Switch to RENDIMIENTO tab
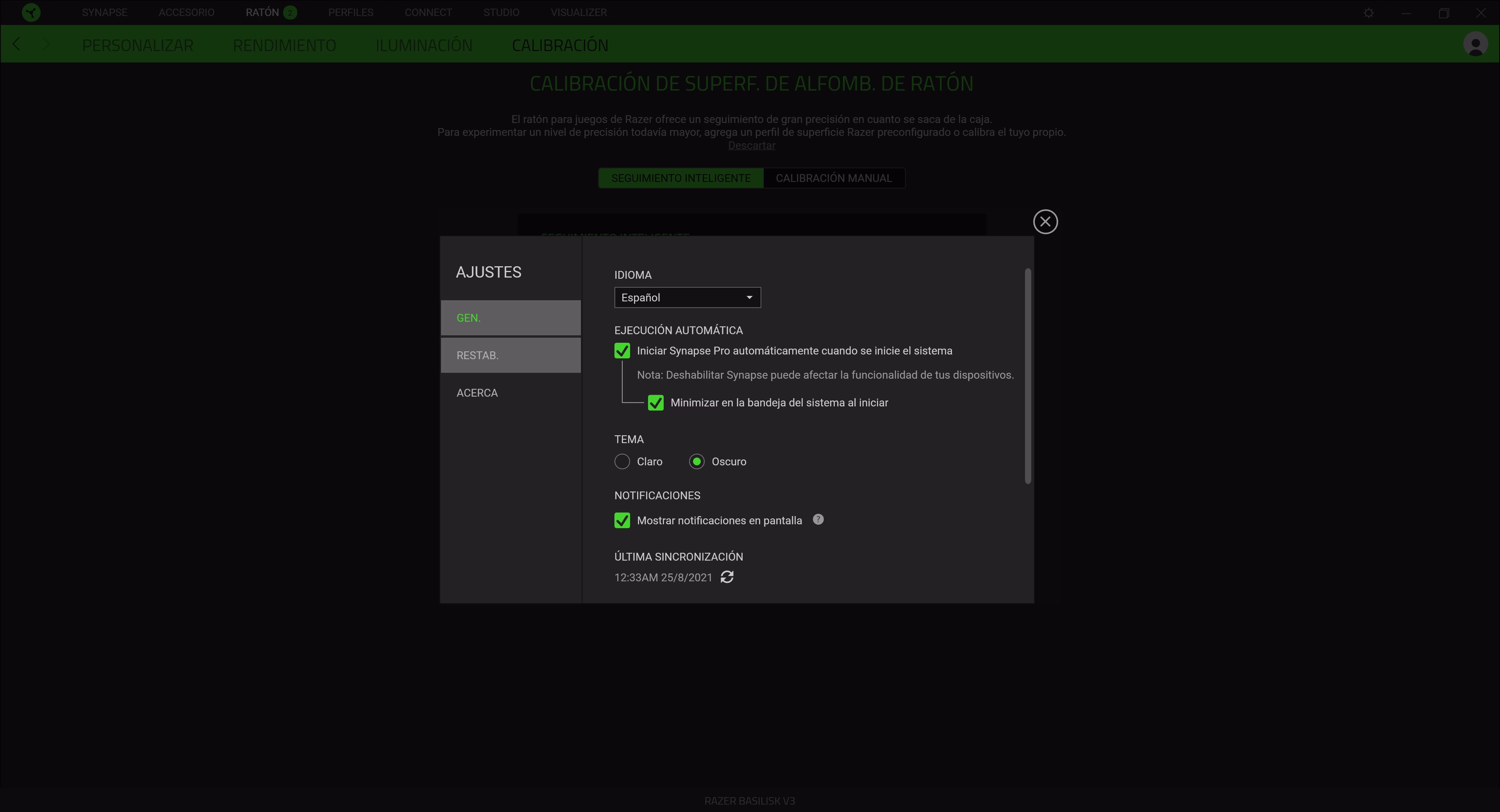 coord(284,45)
